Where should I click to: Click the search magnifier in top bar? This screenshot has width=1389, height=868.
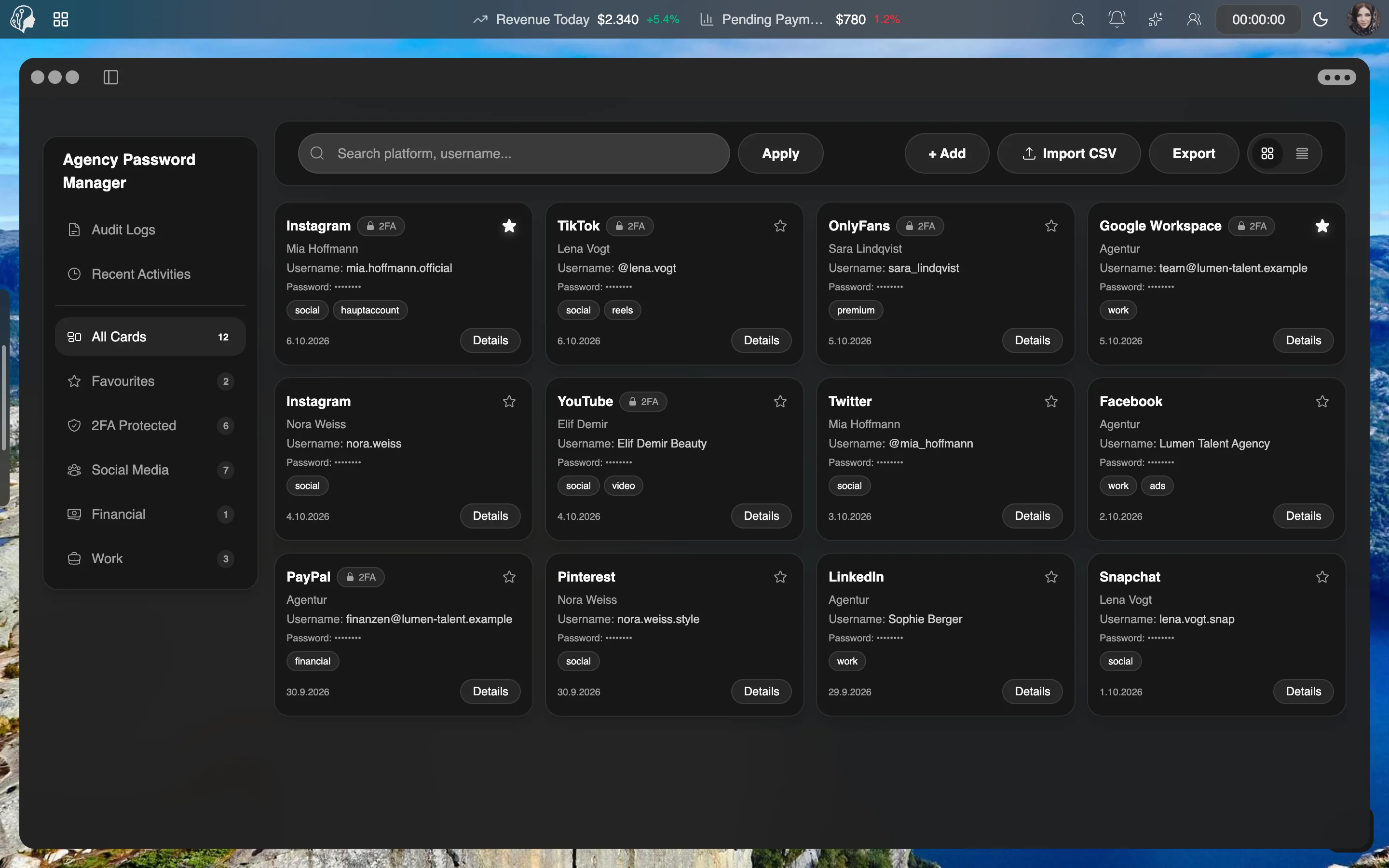(x=1078, y=19)
